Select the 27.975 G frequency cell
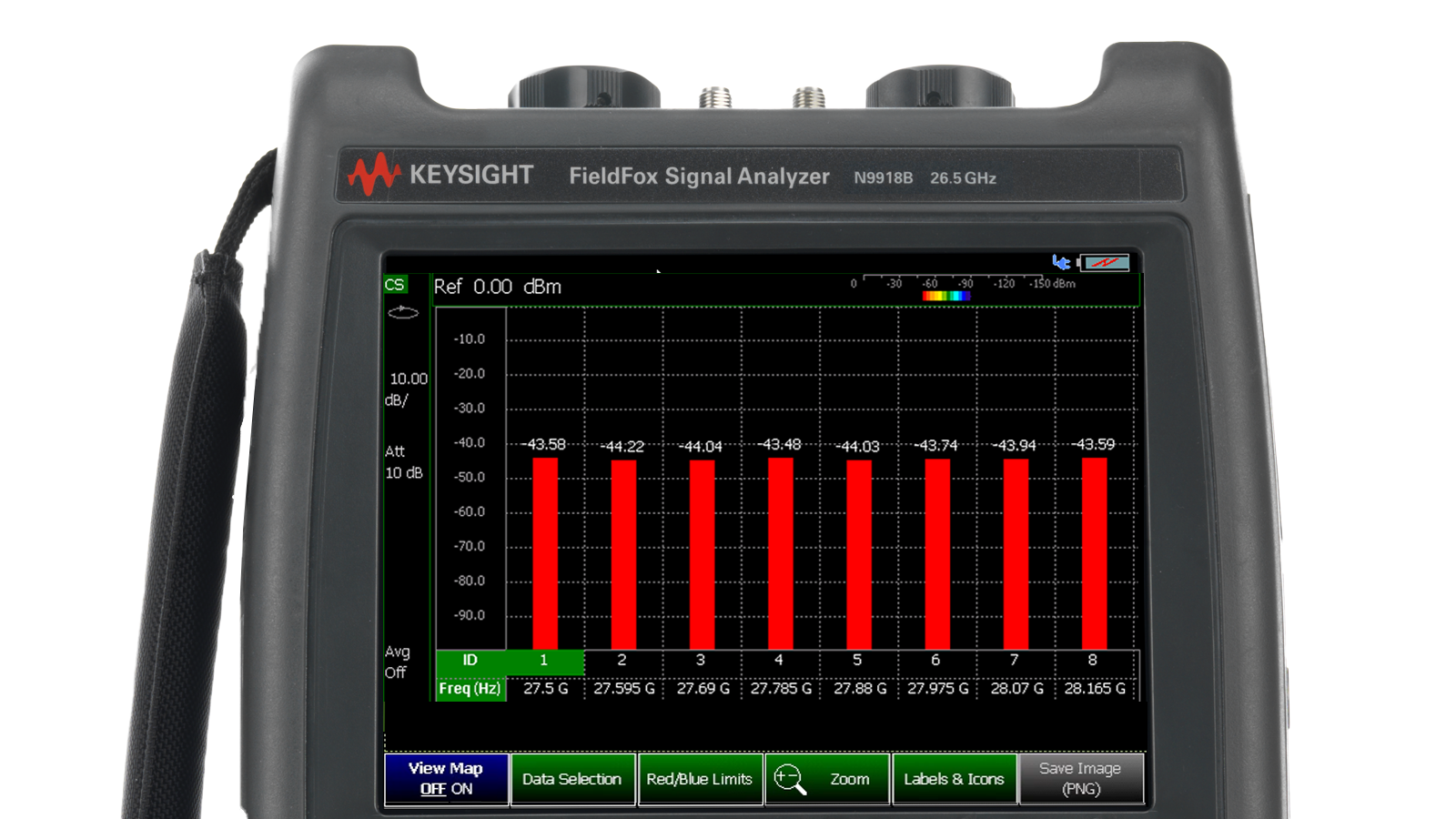 coord(937,689)
